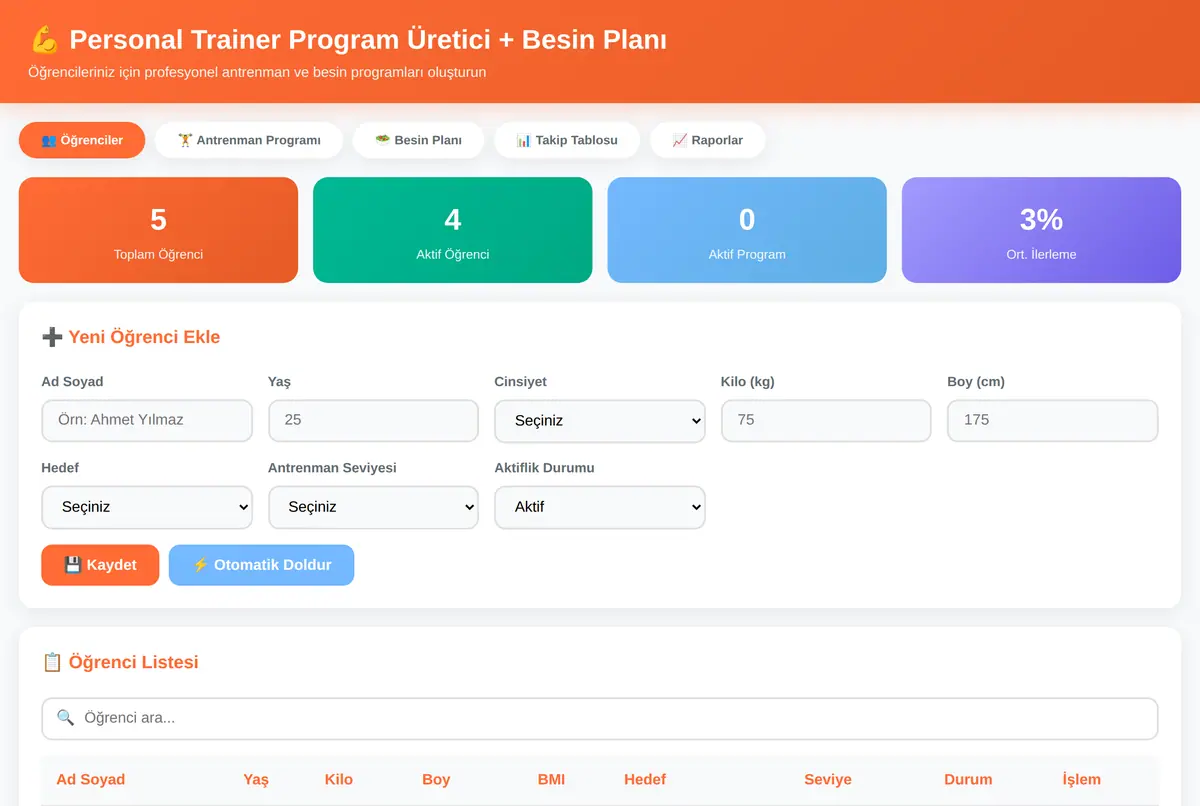Focus the Boy (cm) input field

(1053, 421)
